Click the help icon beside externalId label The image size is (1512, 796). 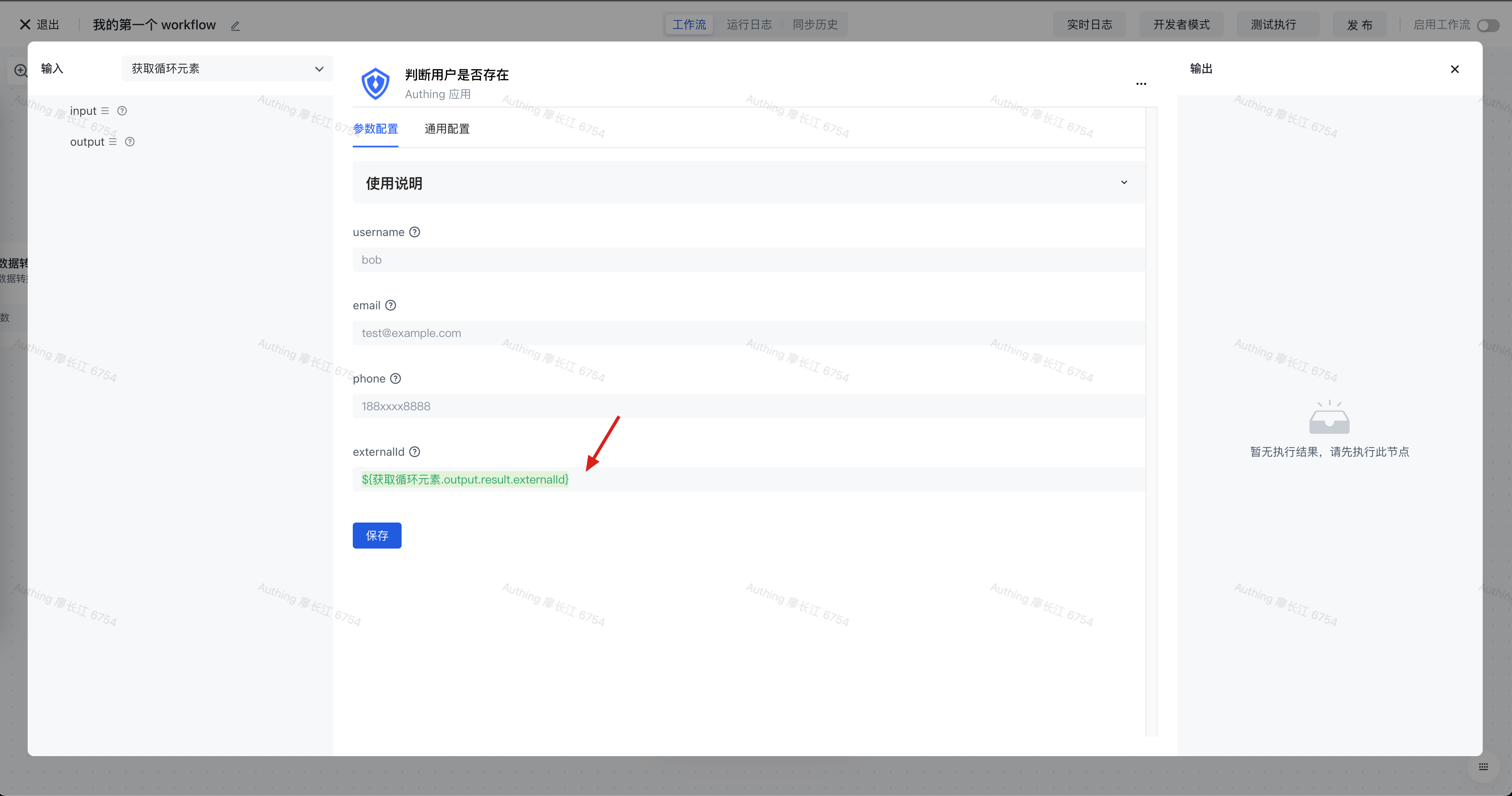[414, 451]
